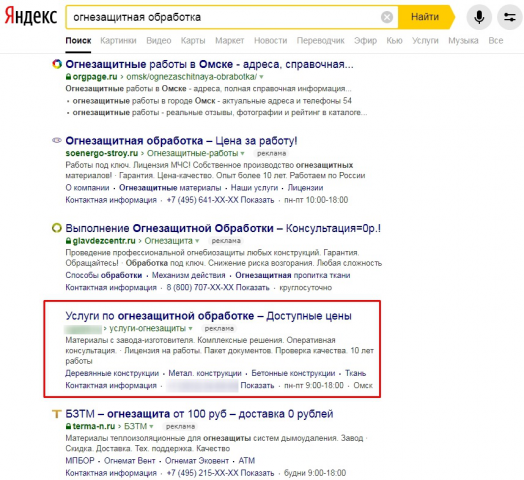Click the glavdezcentr.ru favicon
The width and height of the screenshot is (524, 480).
click(x=57, y=228)
